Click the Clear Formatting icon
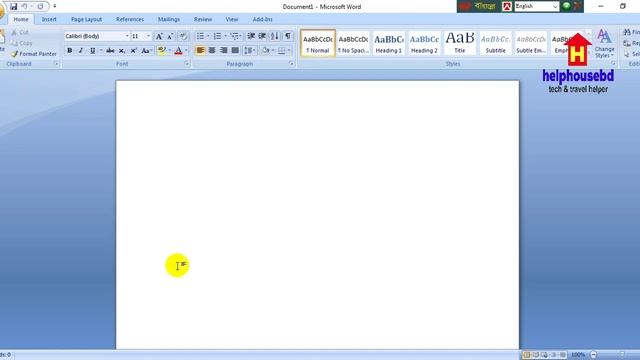This screenshot has height=360, width=640. (184, 36)
